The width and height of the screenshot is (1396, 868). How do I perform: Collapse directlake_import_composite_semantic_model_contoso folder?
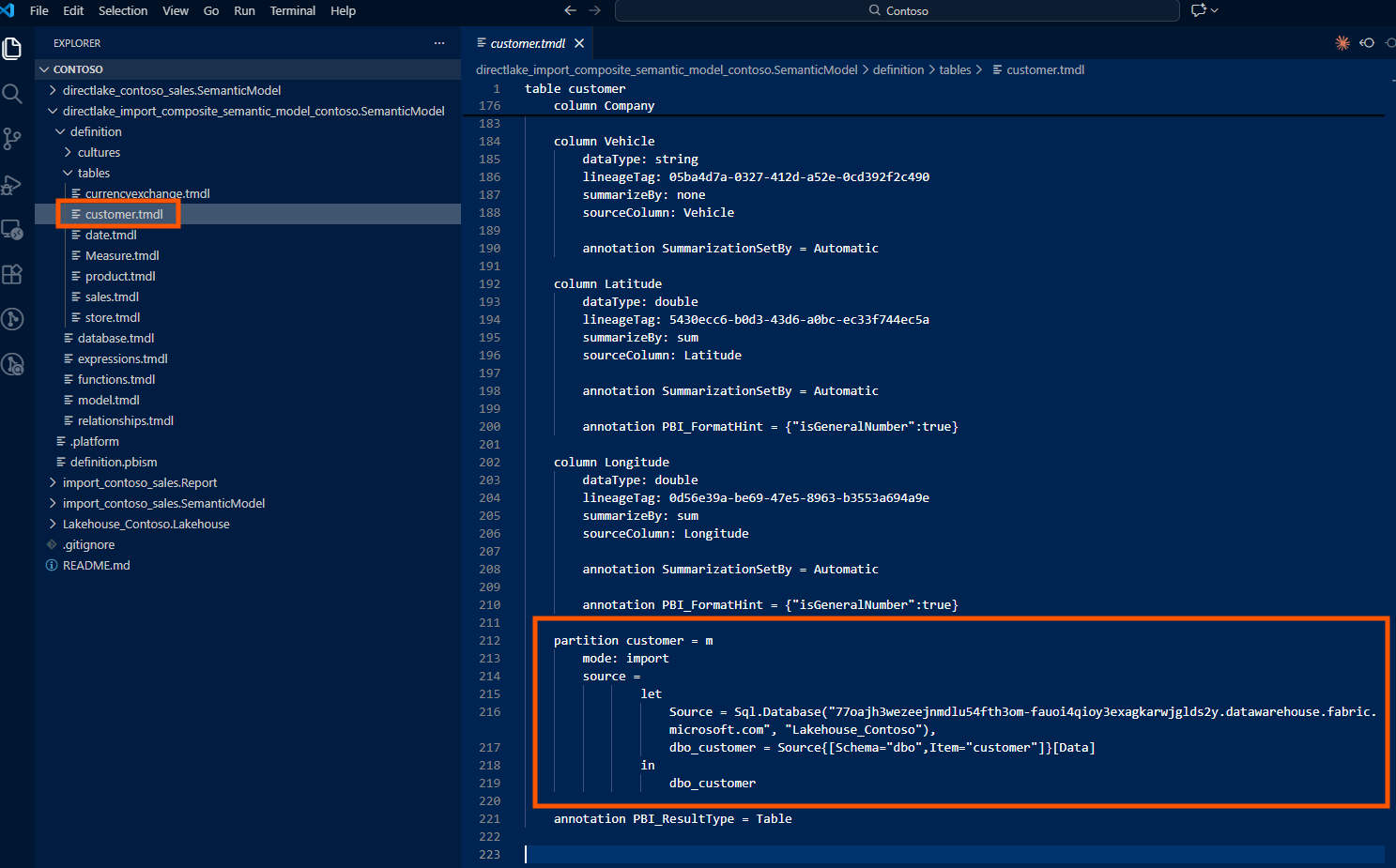pyautogui.click(x=248, y=111)
